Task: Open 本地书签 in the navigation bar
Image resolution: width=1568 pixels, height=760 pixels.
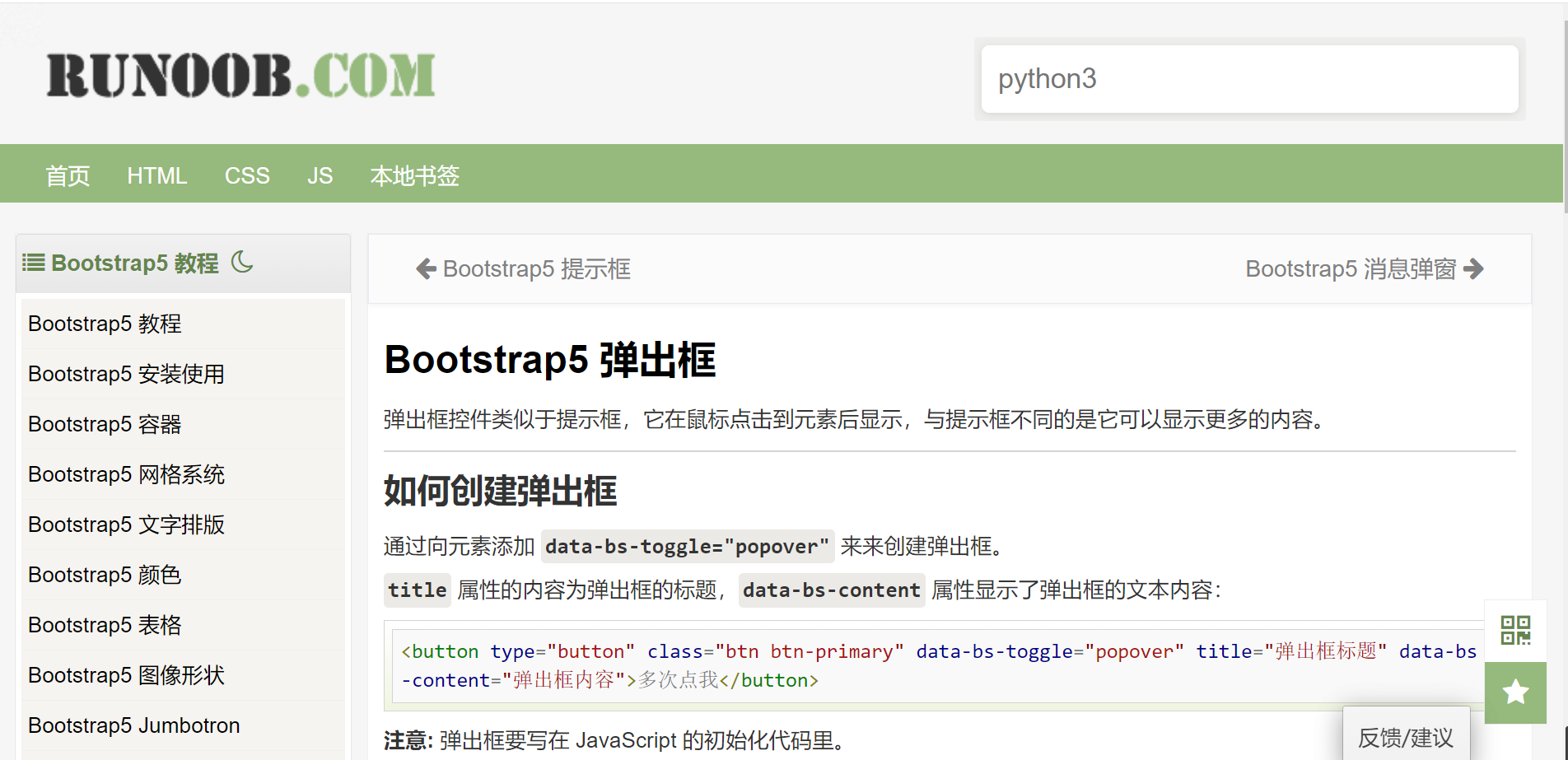Action: tap(414, 175)
